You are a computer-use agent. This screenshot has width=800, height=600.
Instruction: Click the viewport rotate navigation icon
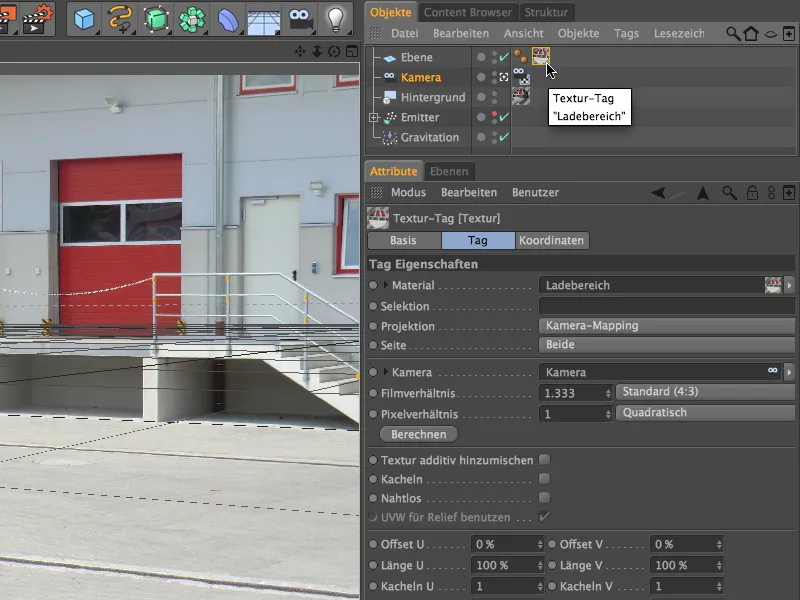click(334, 51)
